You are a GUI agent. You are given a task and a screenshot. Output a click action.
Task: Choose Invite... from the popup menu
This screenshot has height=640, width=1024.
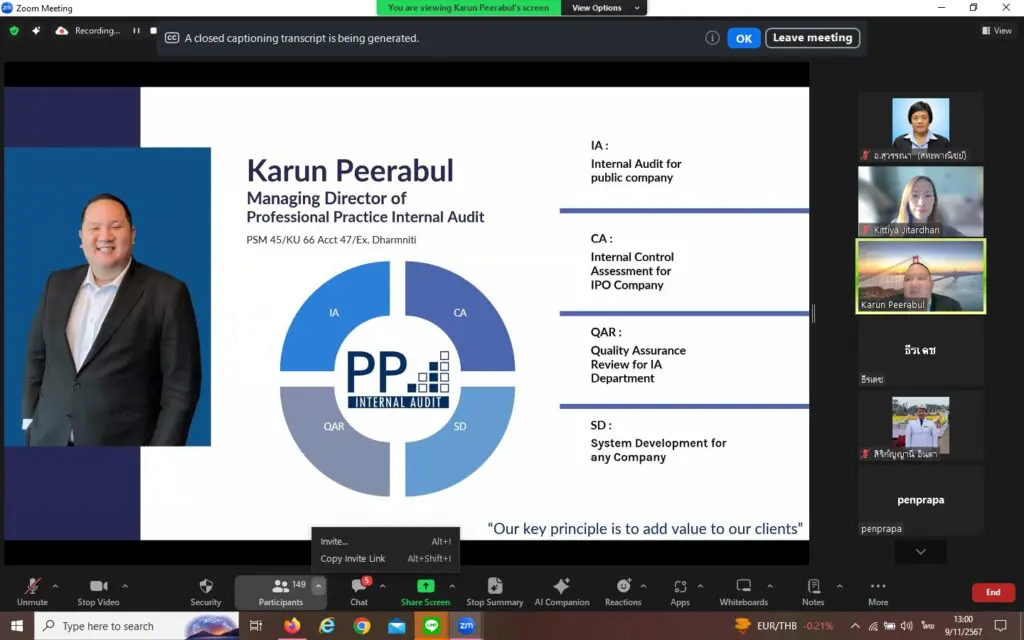385,541
